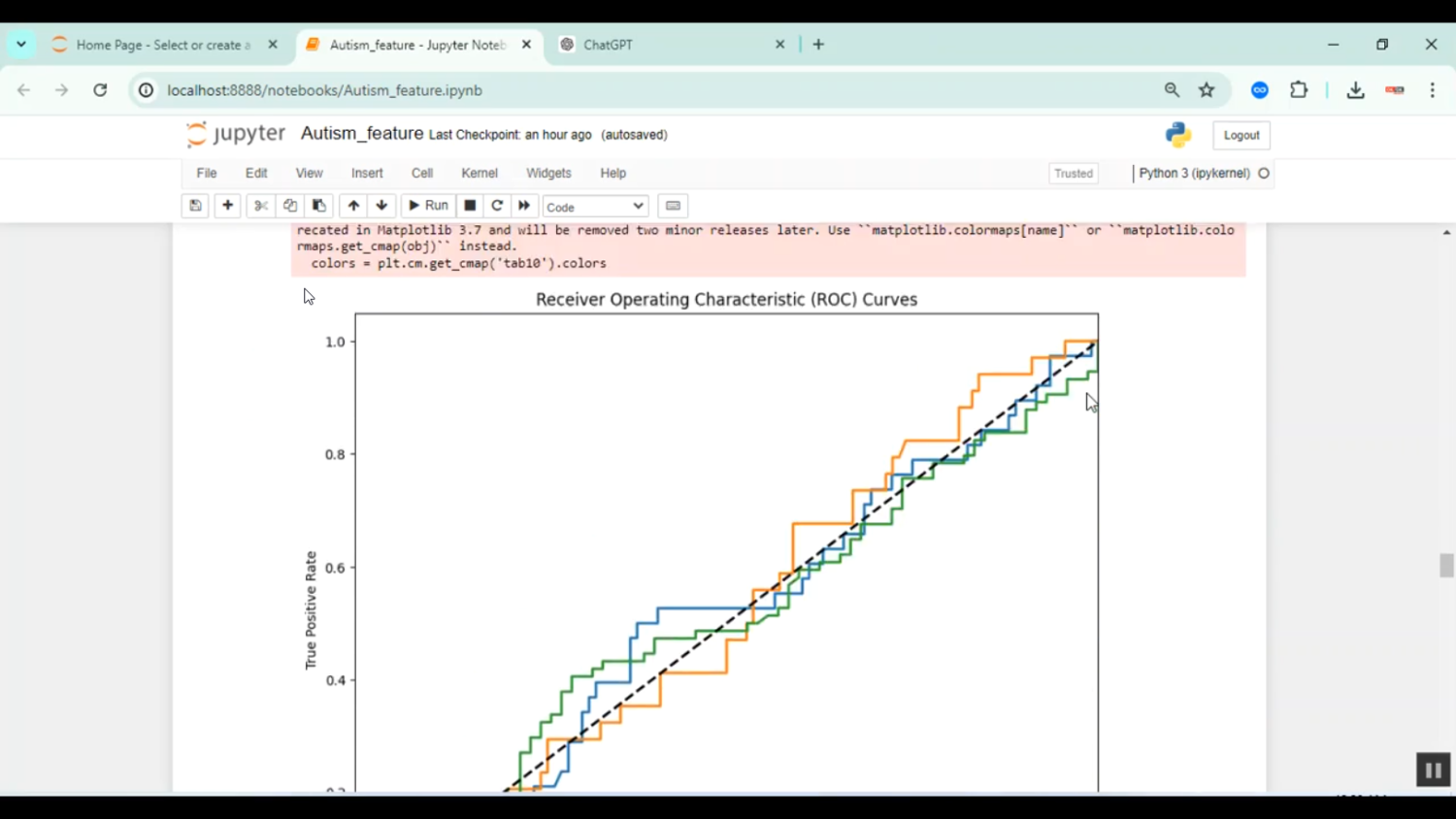Cut selected cells with the scissors icon
Screen dimensions: 1456x819
(x=260, y=206)
